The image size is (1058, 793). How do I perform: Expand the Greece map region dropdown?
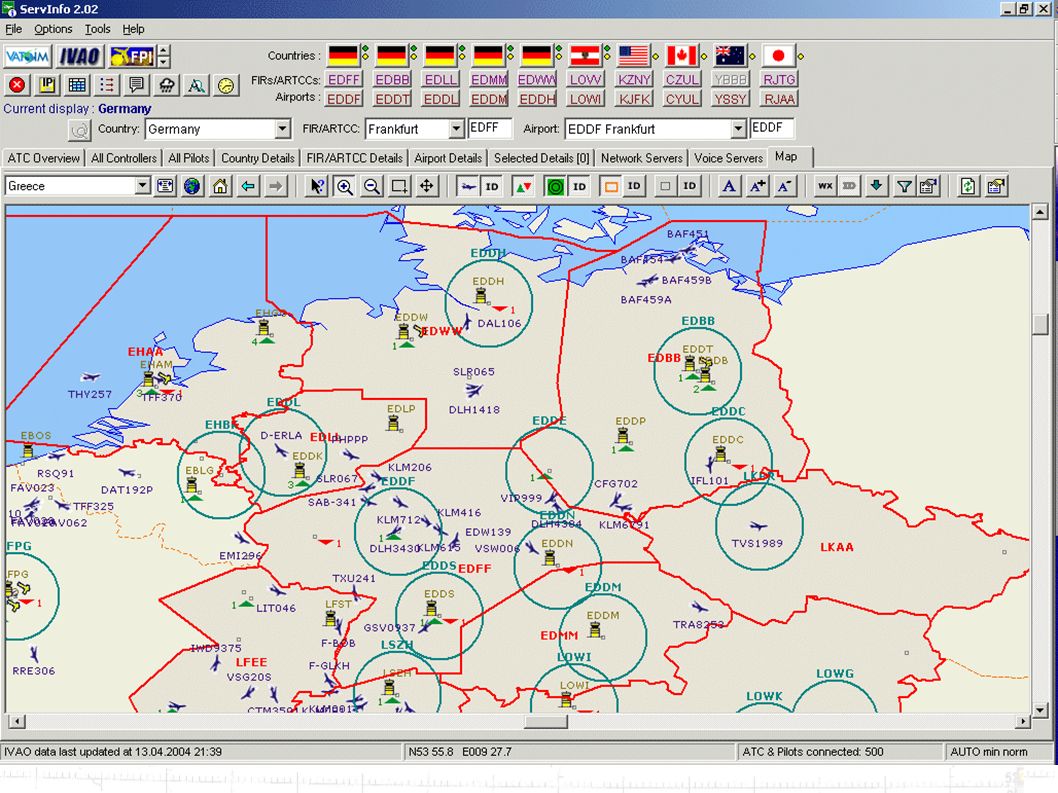(x=142, y=186)
